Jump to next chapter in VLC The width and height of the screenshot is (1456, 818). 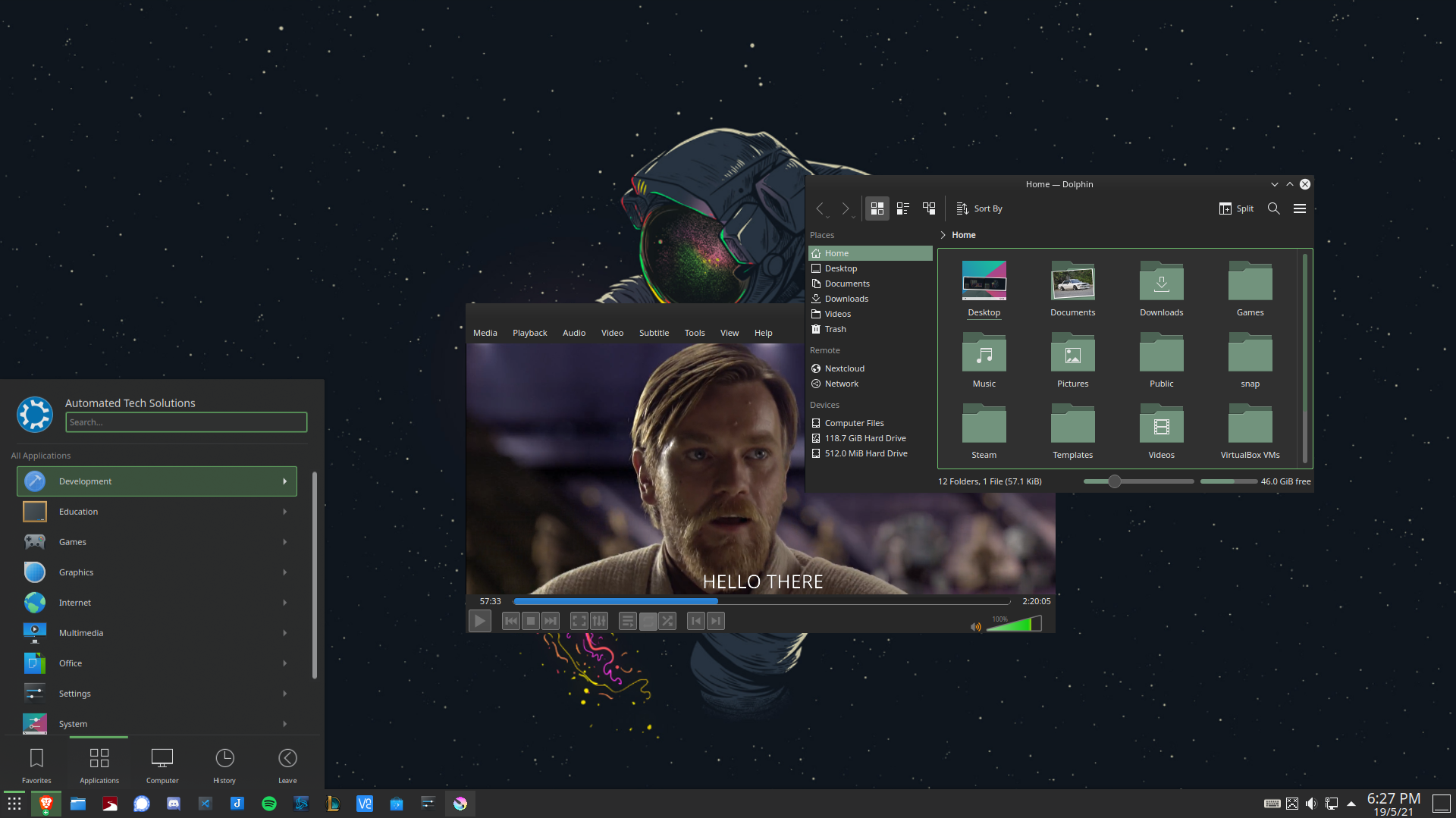(x=716, y=622)
